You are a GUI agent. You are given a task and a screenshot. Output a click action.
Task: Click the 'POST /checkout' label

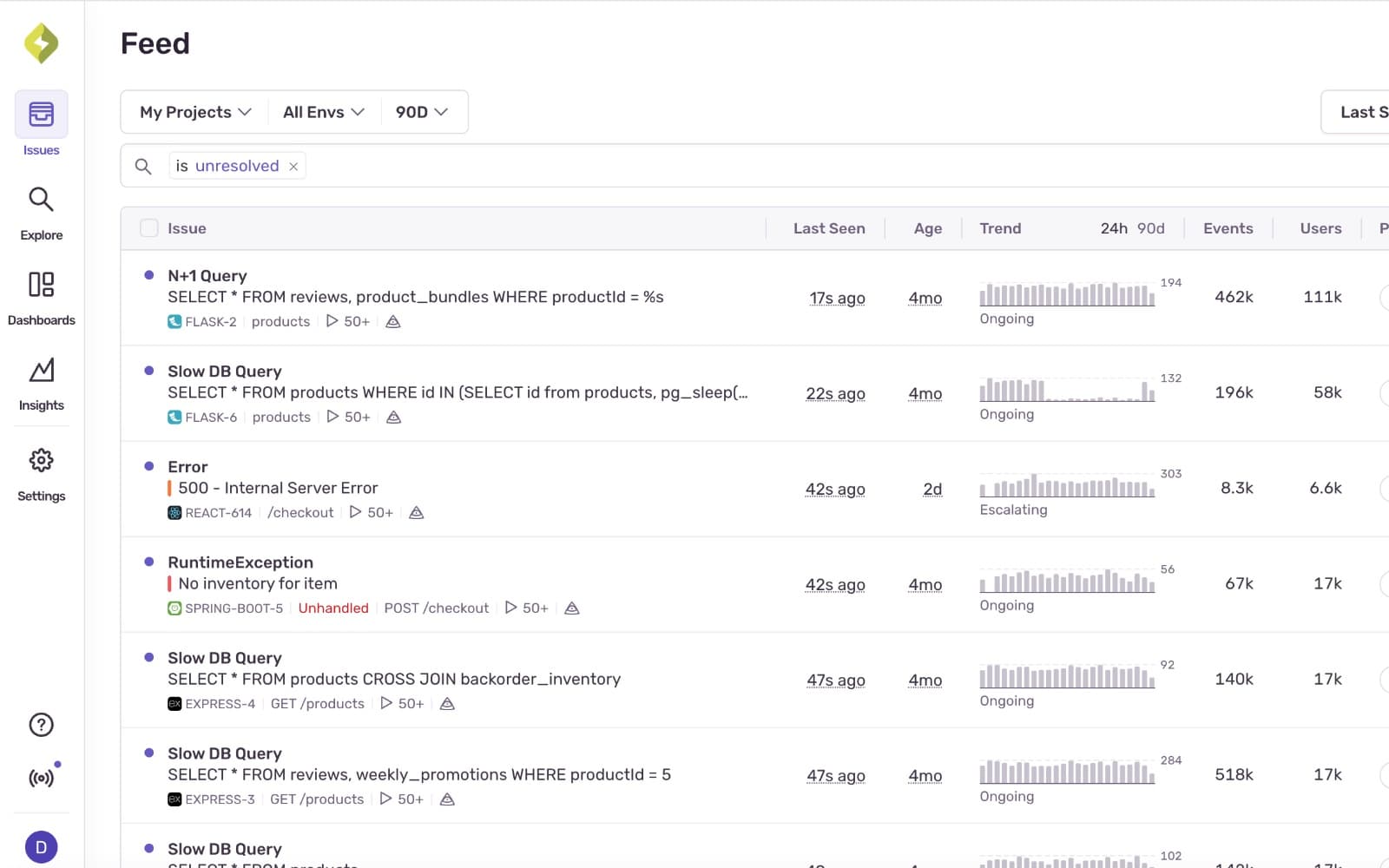tap(436, 608)
